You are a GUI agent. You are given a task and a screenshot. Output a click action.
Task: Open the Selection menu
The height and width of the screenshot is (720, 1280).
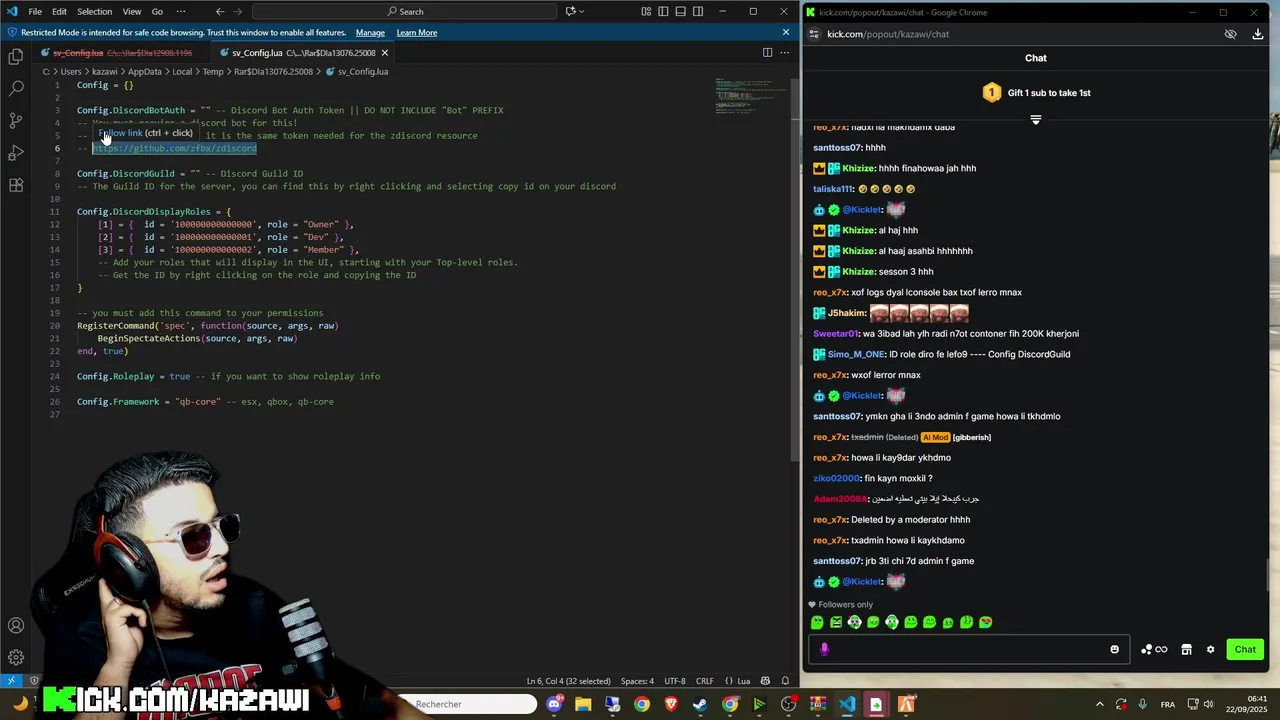pyautogui.click(x=95, y=11)
